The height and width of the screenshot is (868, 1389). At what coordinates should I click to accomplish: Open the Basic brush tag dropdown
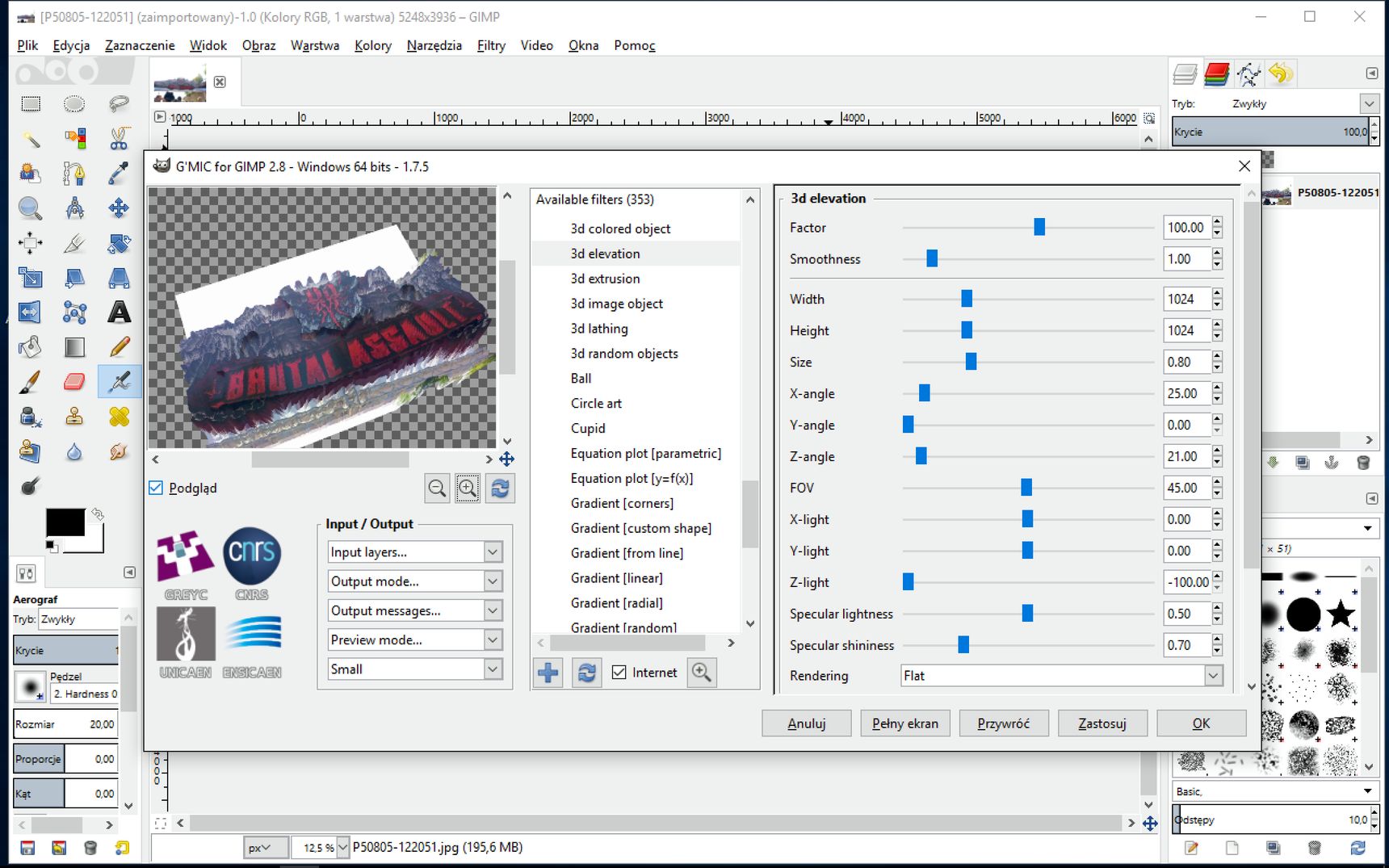[x=1274, y=791]
